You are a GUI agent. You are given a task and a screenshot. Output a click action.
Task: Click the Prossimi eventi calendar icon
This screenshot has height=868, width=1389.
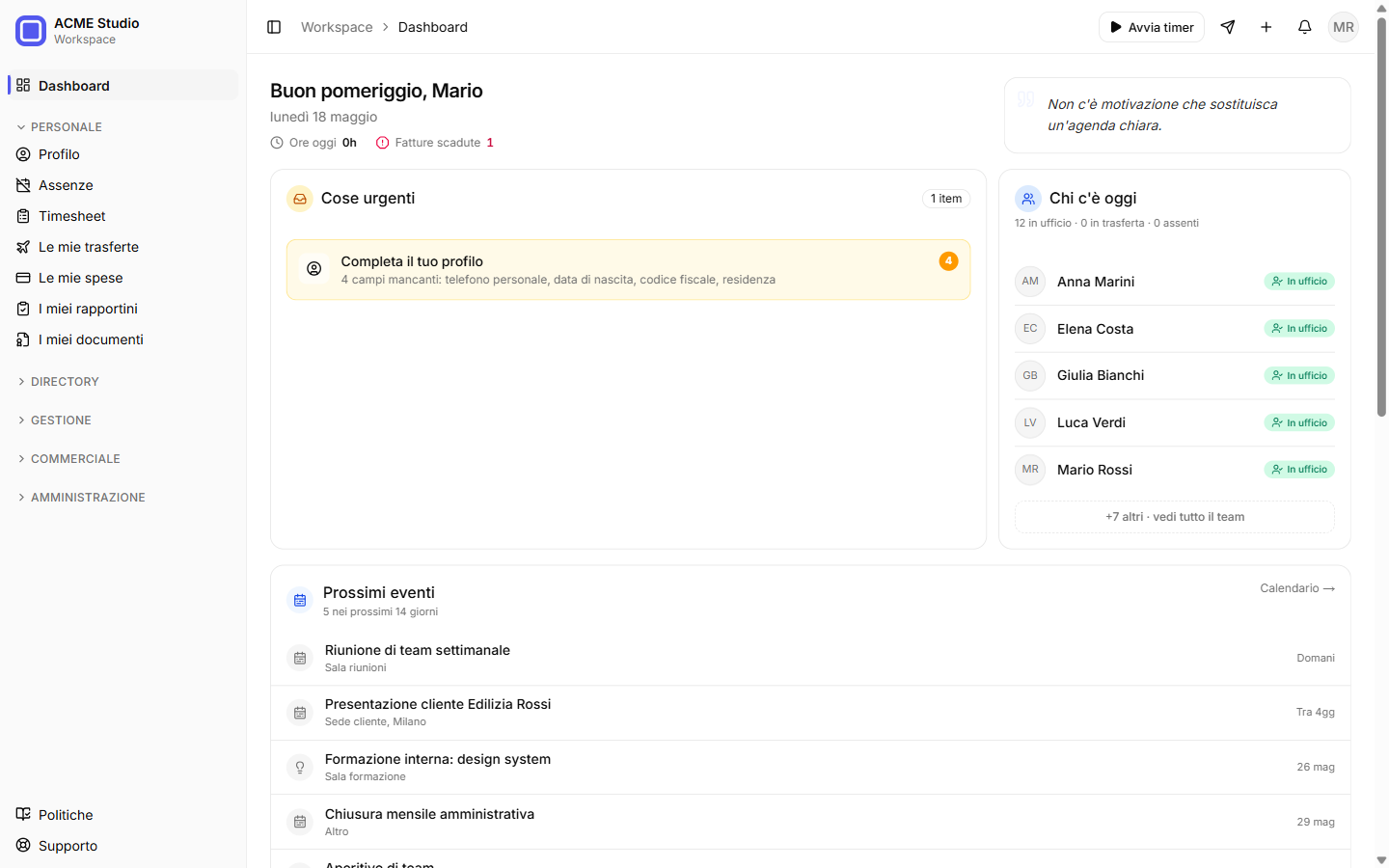[300, 600]
